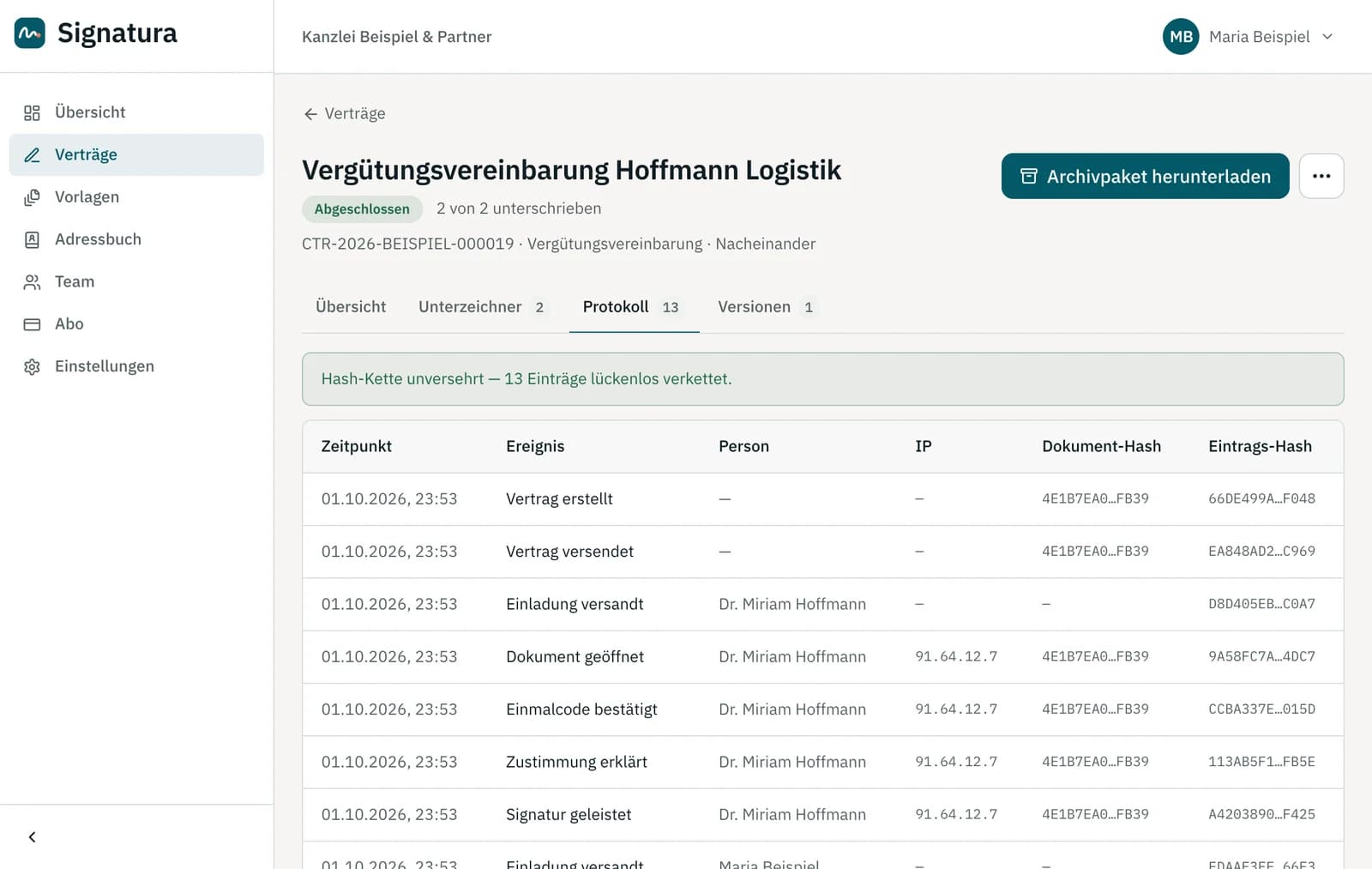Click the Ereignis column header
The height and width of the screenshot is (869, 1372).
click(535, 446)
